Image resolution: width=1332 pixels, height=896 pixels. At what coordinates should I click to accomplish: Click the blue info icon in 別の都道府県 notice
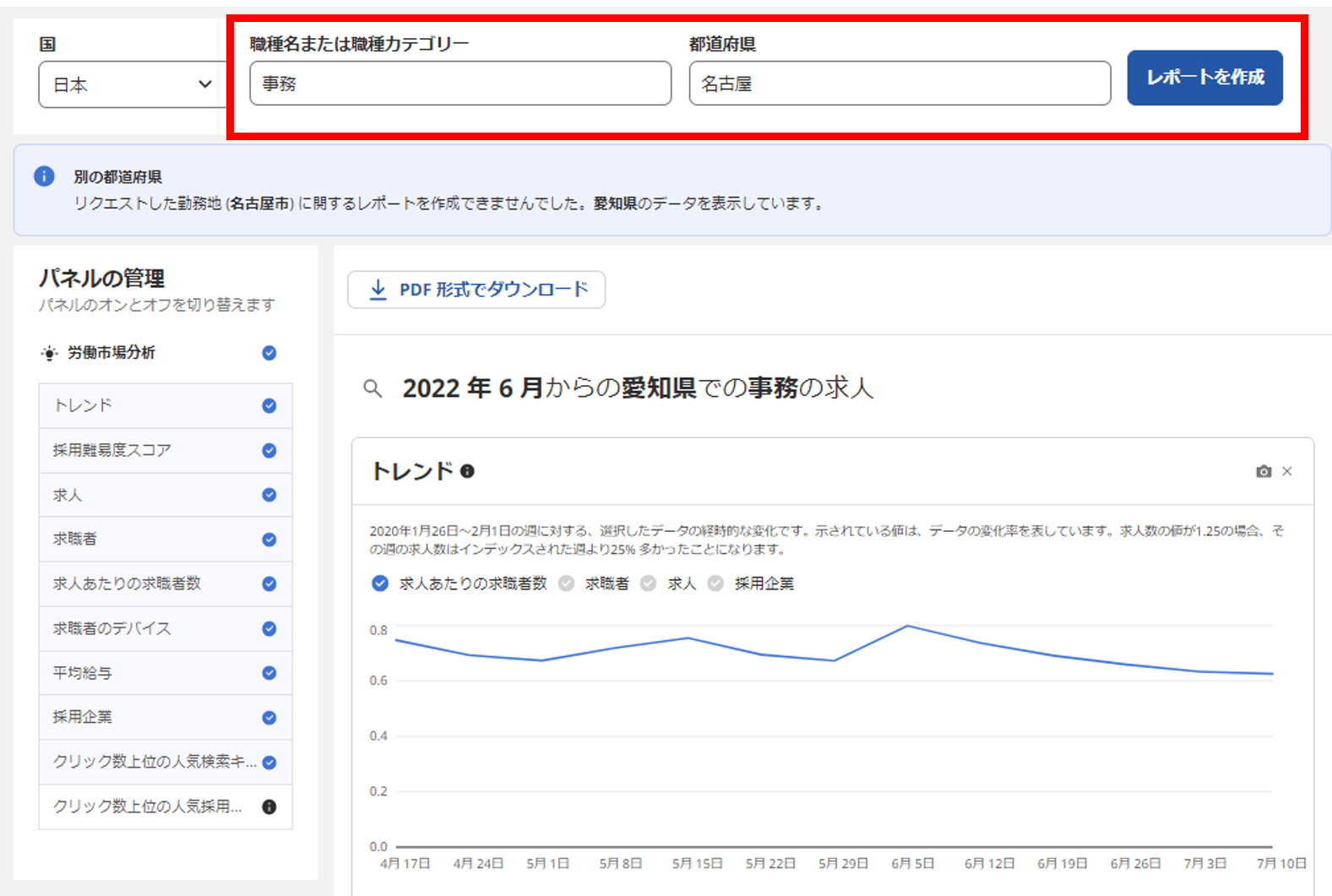pos(44,176)
